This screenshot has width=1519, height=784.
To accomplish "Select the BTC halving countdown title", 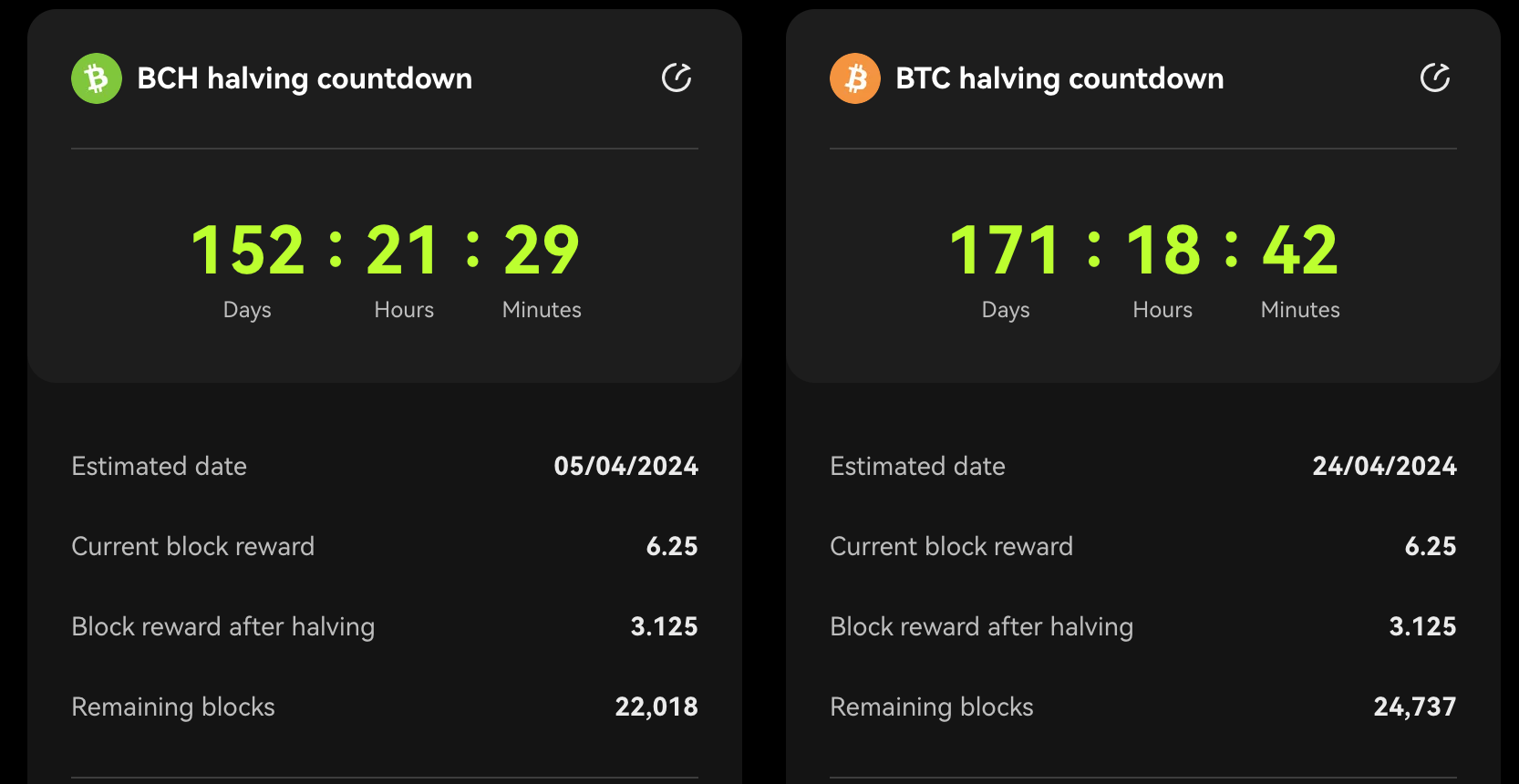I will point(1059,78).
